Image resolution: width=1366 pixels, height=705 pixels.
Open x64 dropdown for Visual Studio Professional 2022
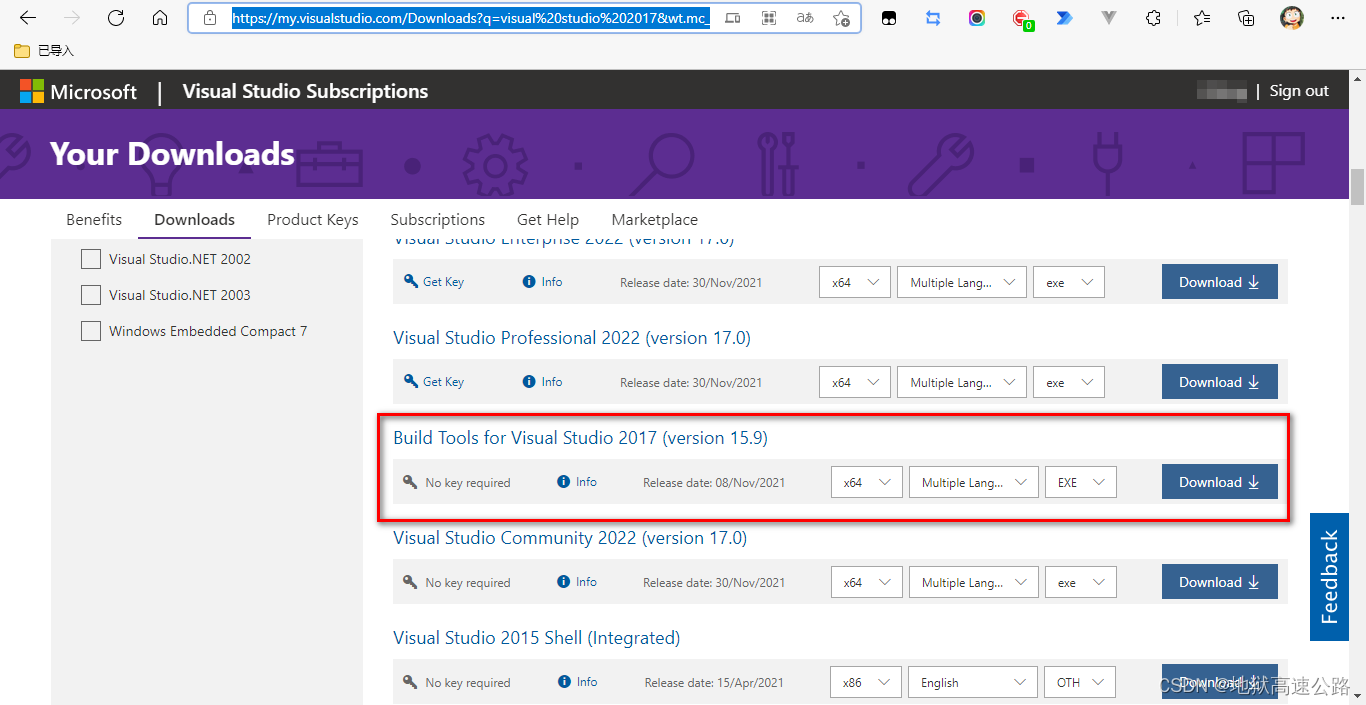tap(854, 382)
